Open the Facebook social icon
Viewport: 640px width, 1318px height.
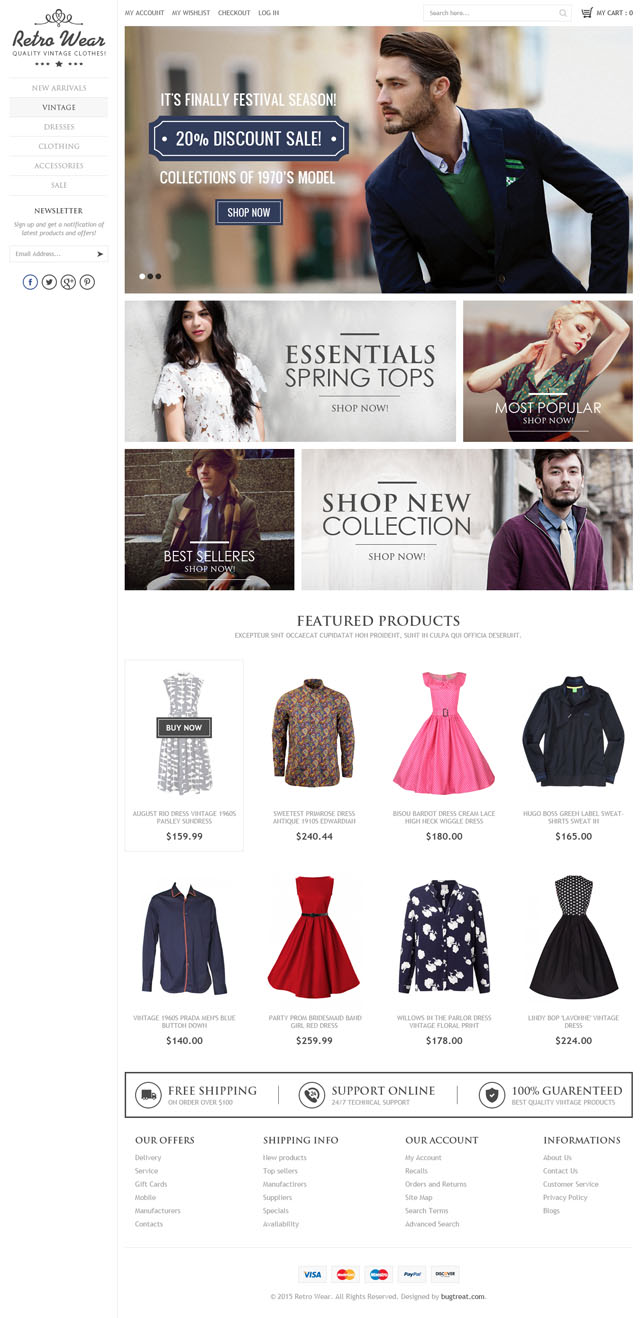31,282
